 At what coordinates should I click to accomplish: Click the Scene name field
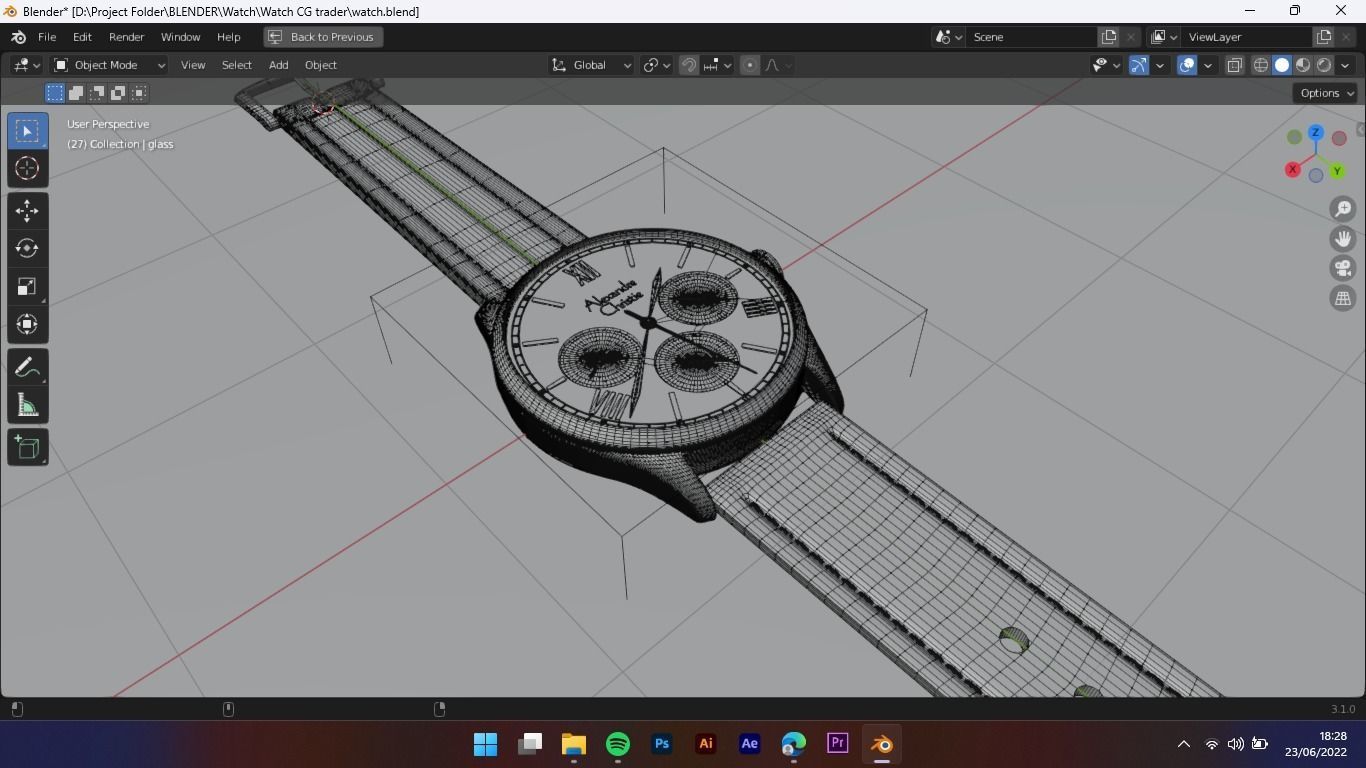[1033, 37]
